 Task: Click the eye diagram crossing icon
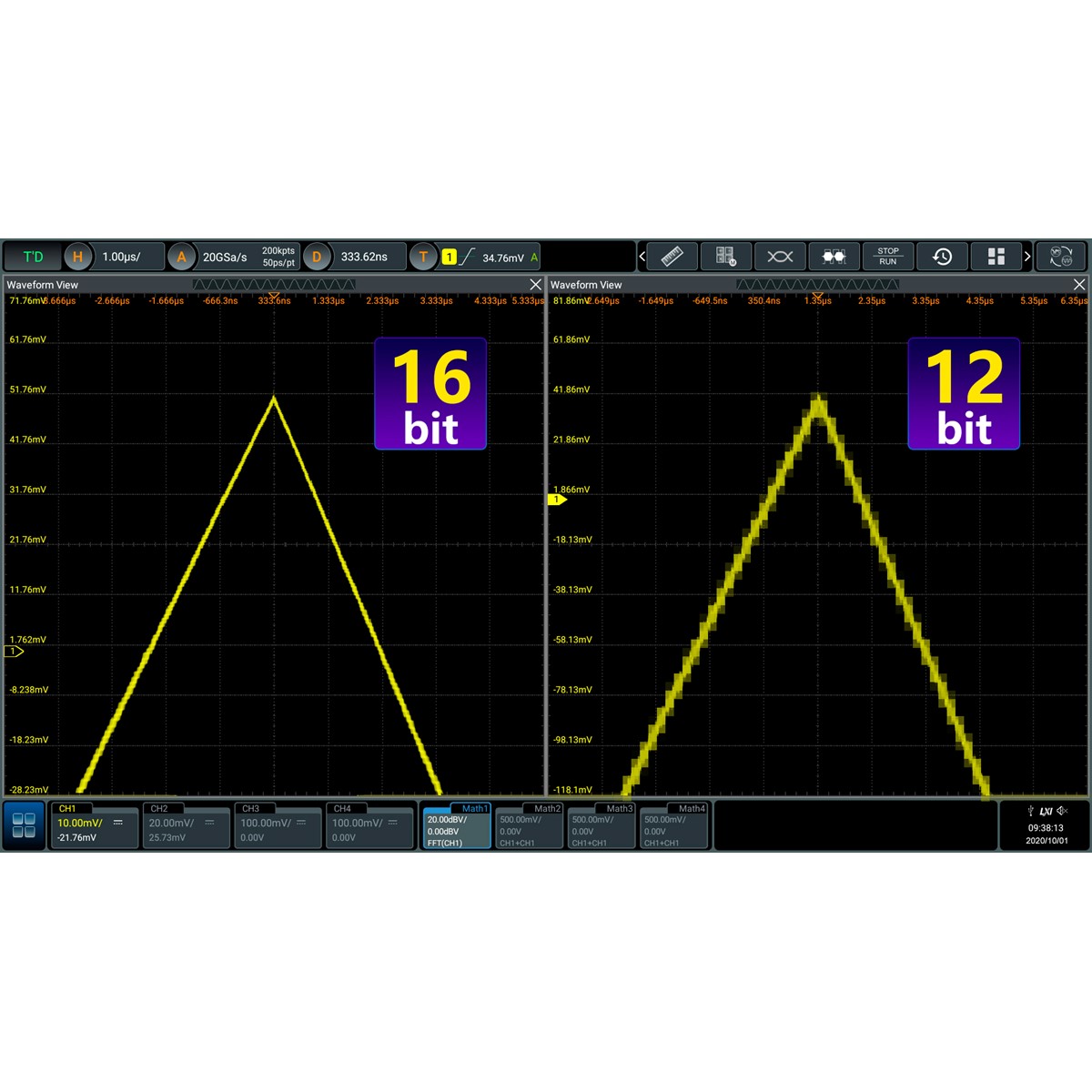[780, 257]
